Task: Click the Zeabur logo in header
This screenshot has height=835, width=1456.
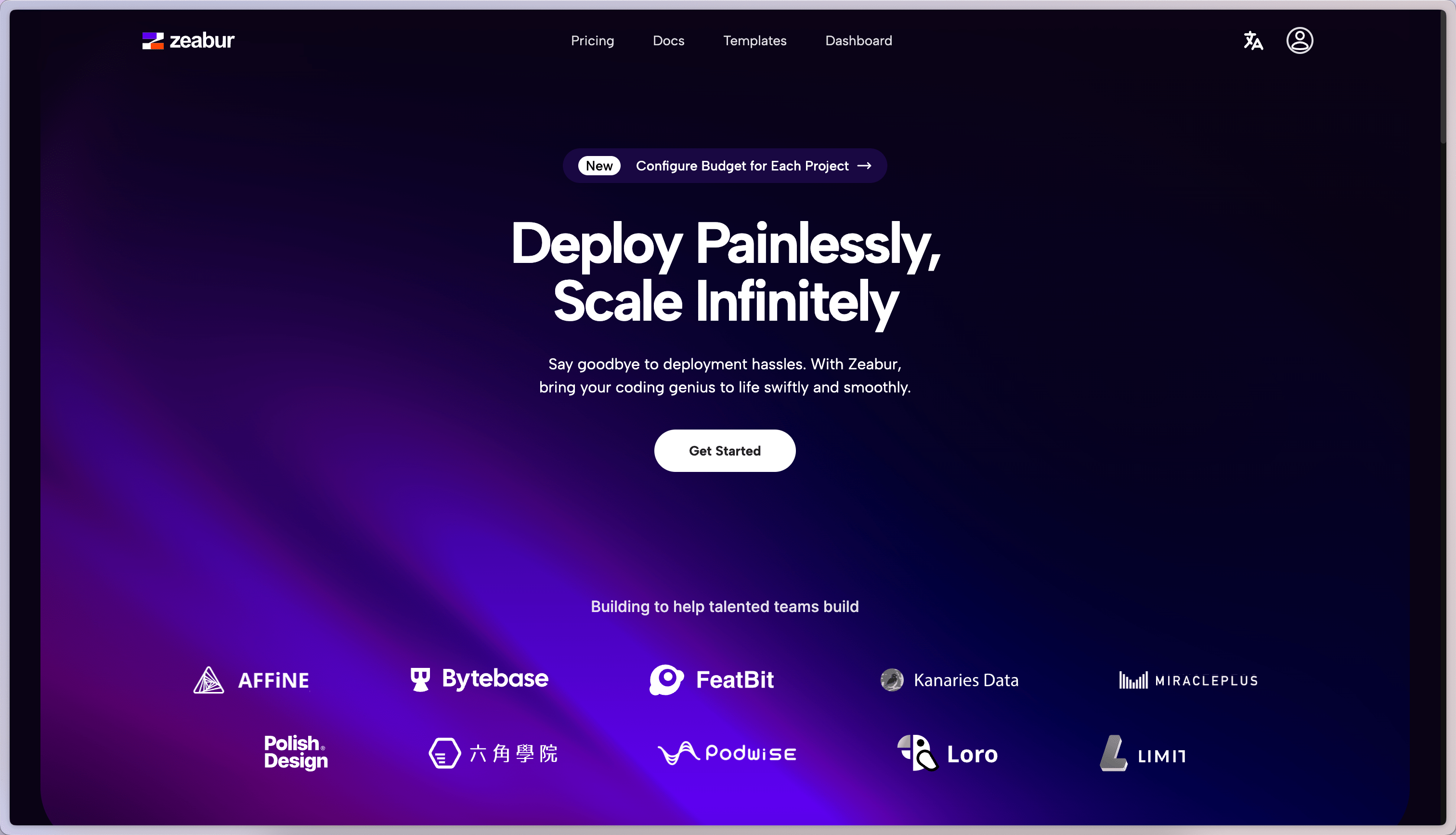Action: click(188, 41)
